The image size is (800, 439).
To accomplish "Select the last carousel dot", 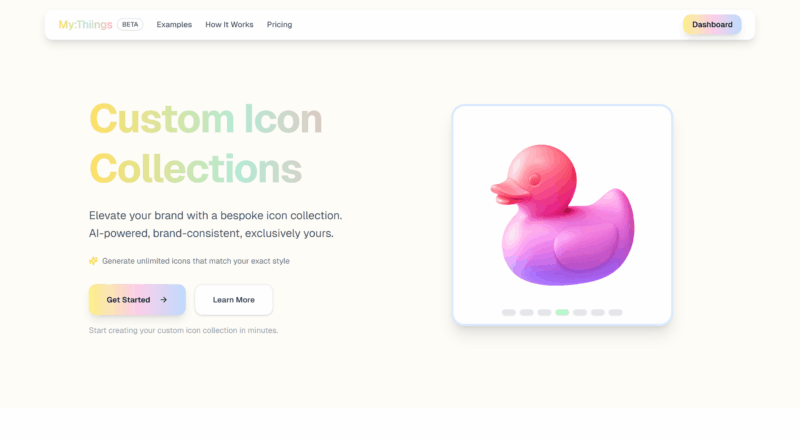I will tap(616, 312).
